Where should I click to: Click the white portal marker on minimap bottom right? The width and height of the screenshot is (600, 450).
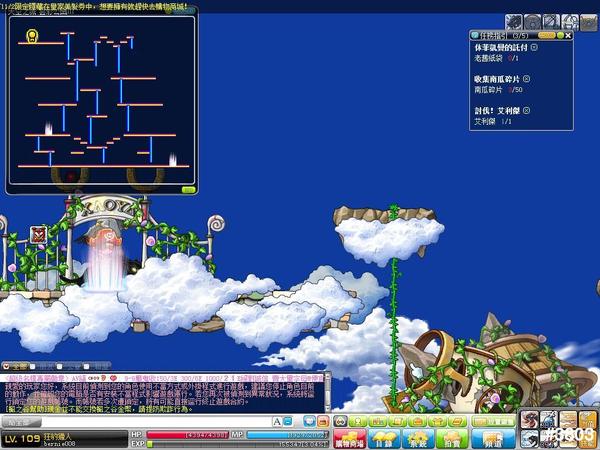click(173, 160)
